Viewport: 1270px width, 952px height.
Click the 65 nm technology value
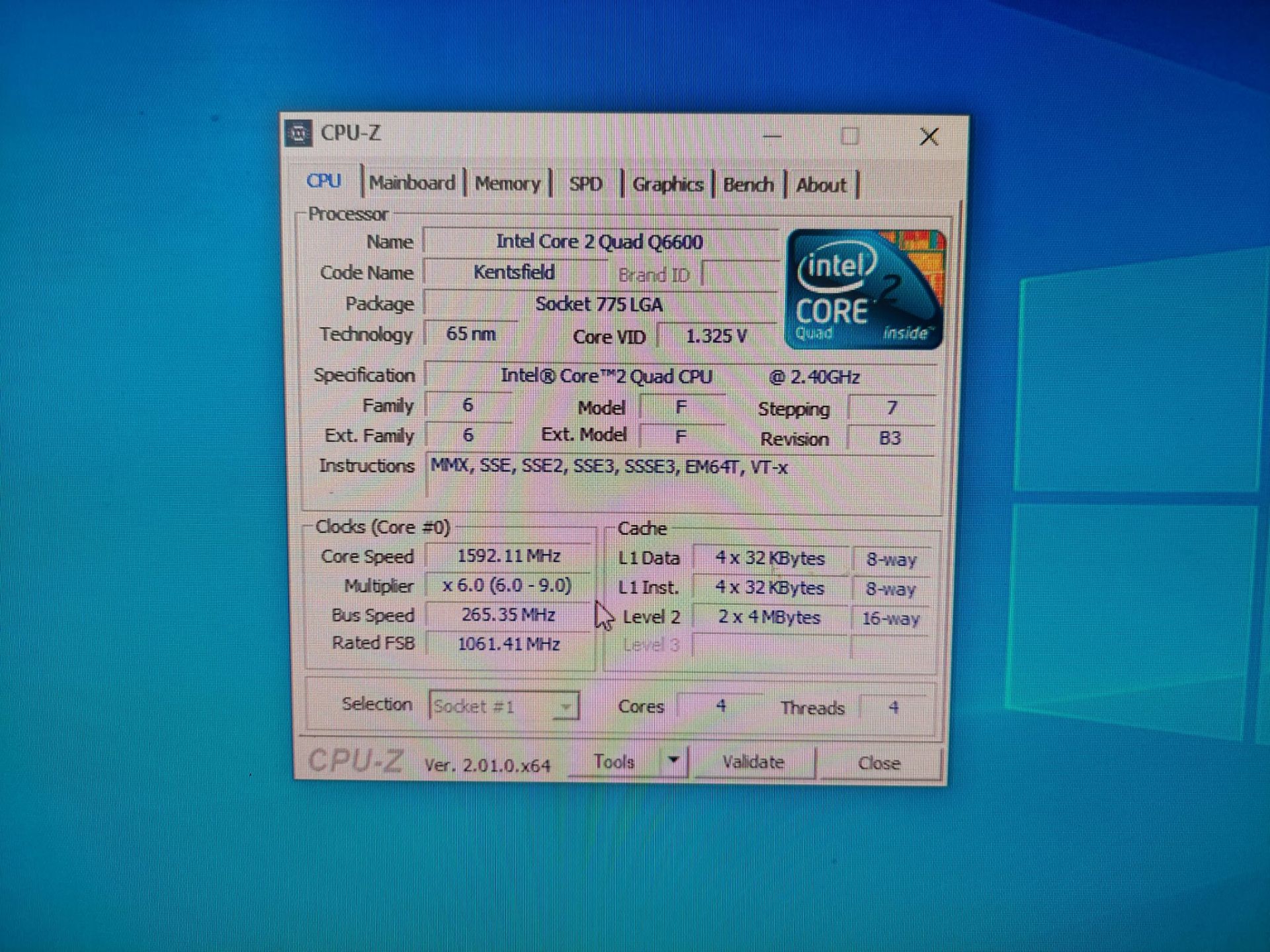tap(471, 334)
